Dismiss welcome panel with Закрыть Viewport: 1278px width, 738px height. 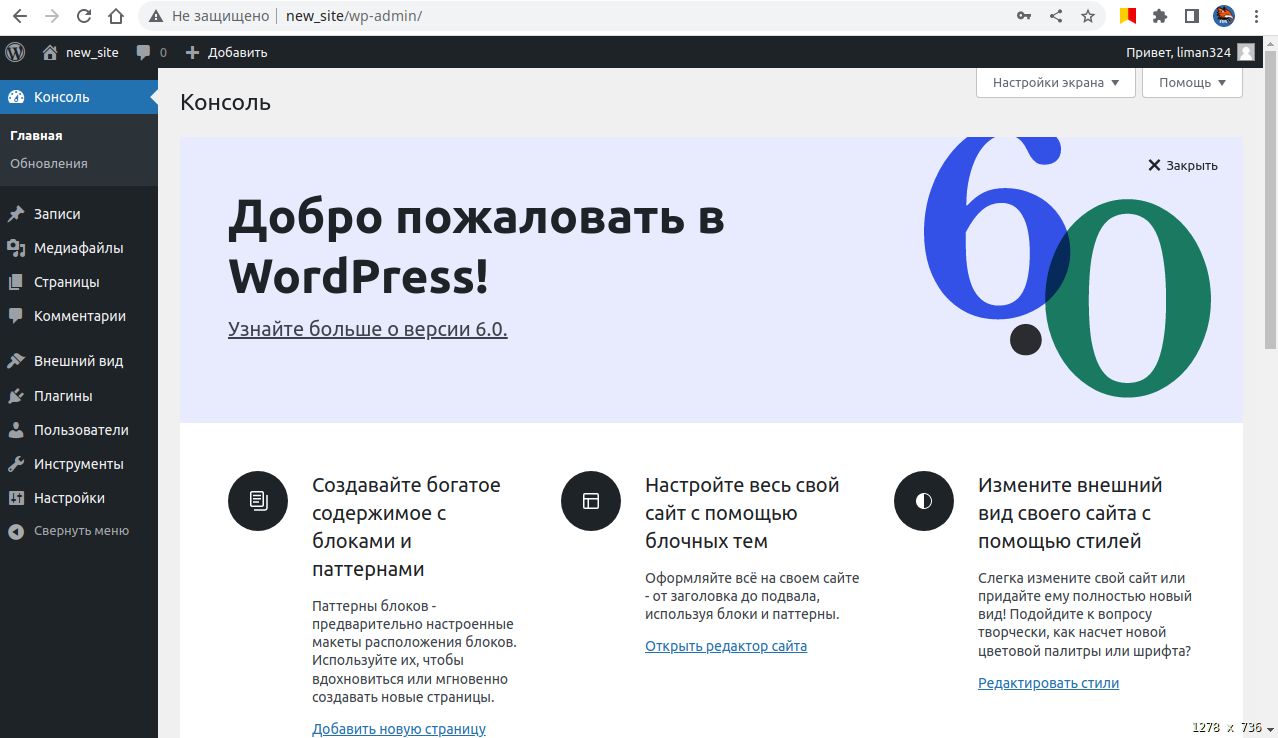pos(1183,165)
